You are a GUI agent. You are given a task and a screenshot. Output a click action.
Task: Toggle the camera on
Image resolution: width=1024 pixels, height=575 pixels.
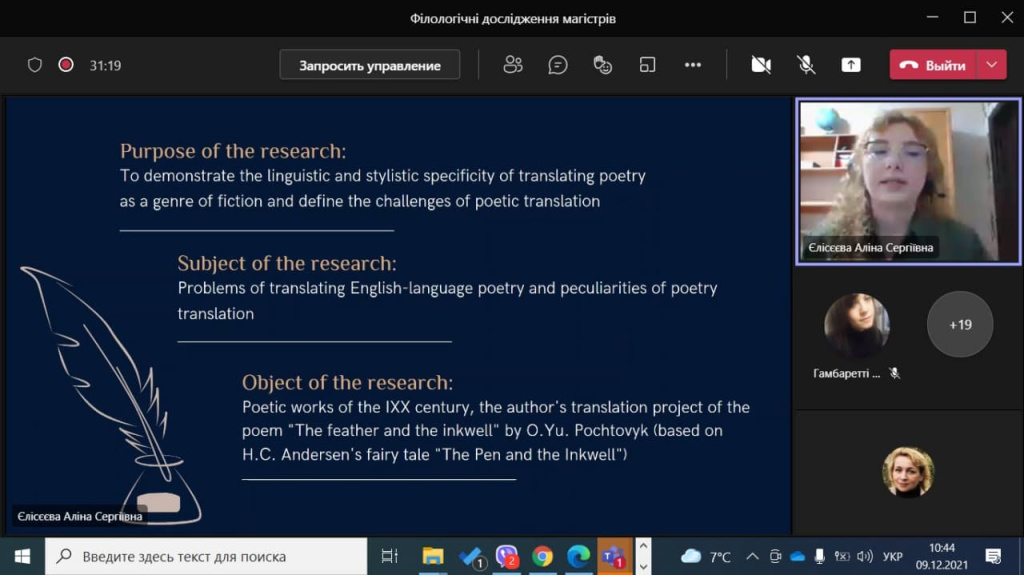click(x=761, y=65)
